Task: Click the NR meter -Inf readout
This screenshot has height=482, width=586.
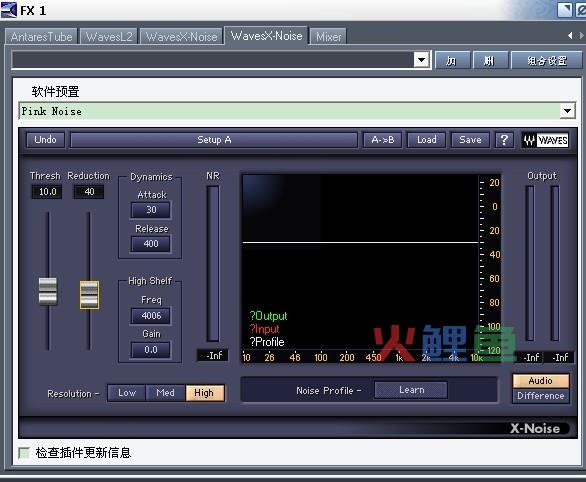Action: pos(213,355)
